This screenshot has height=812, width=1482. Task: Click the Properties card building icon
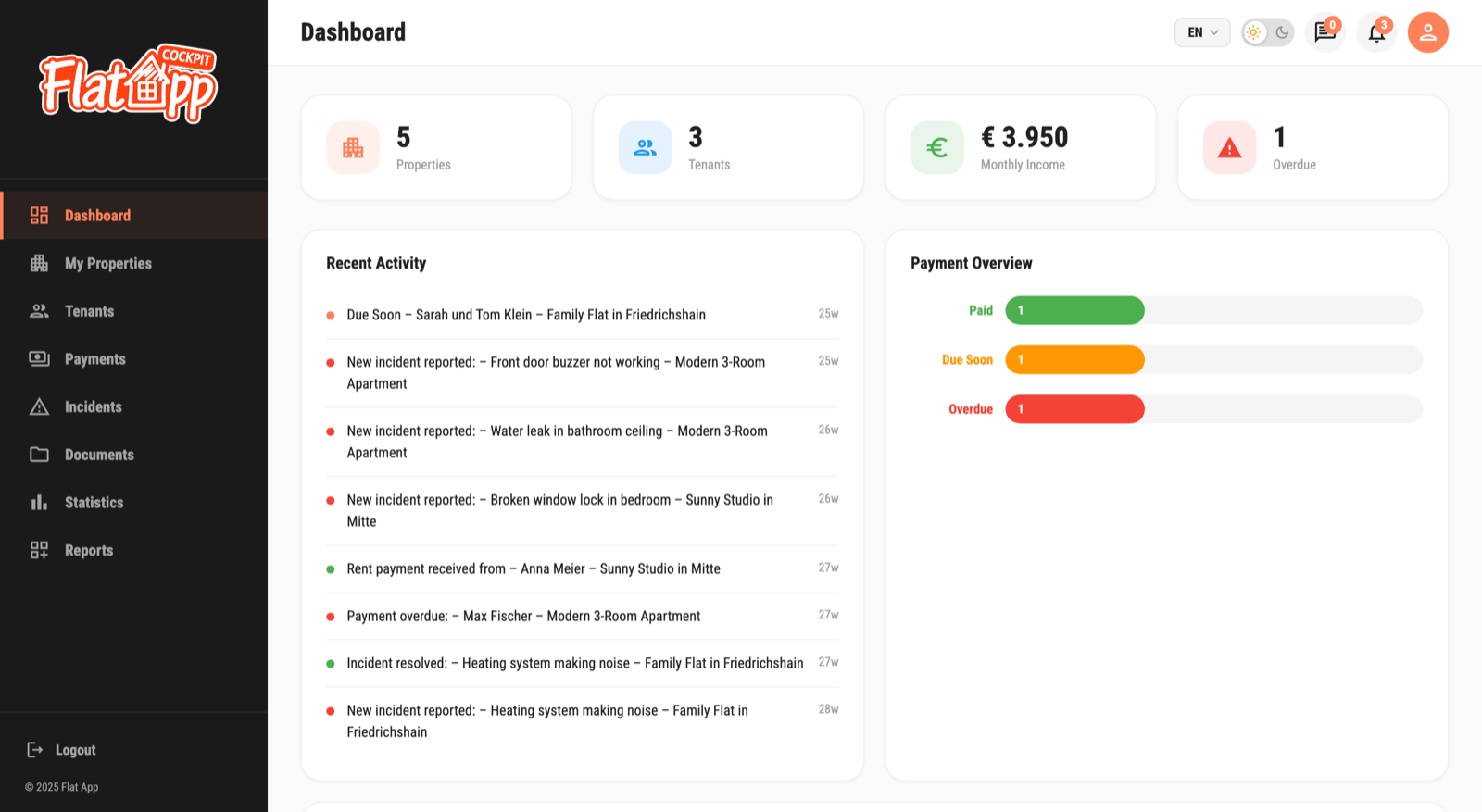click(353, 147)
